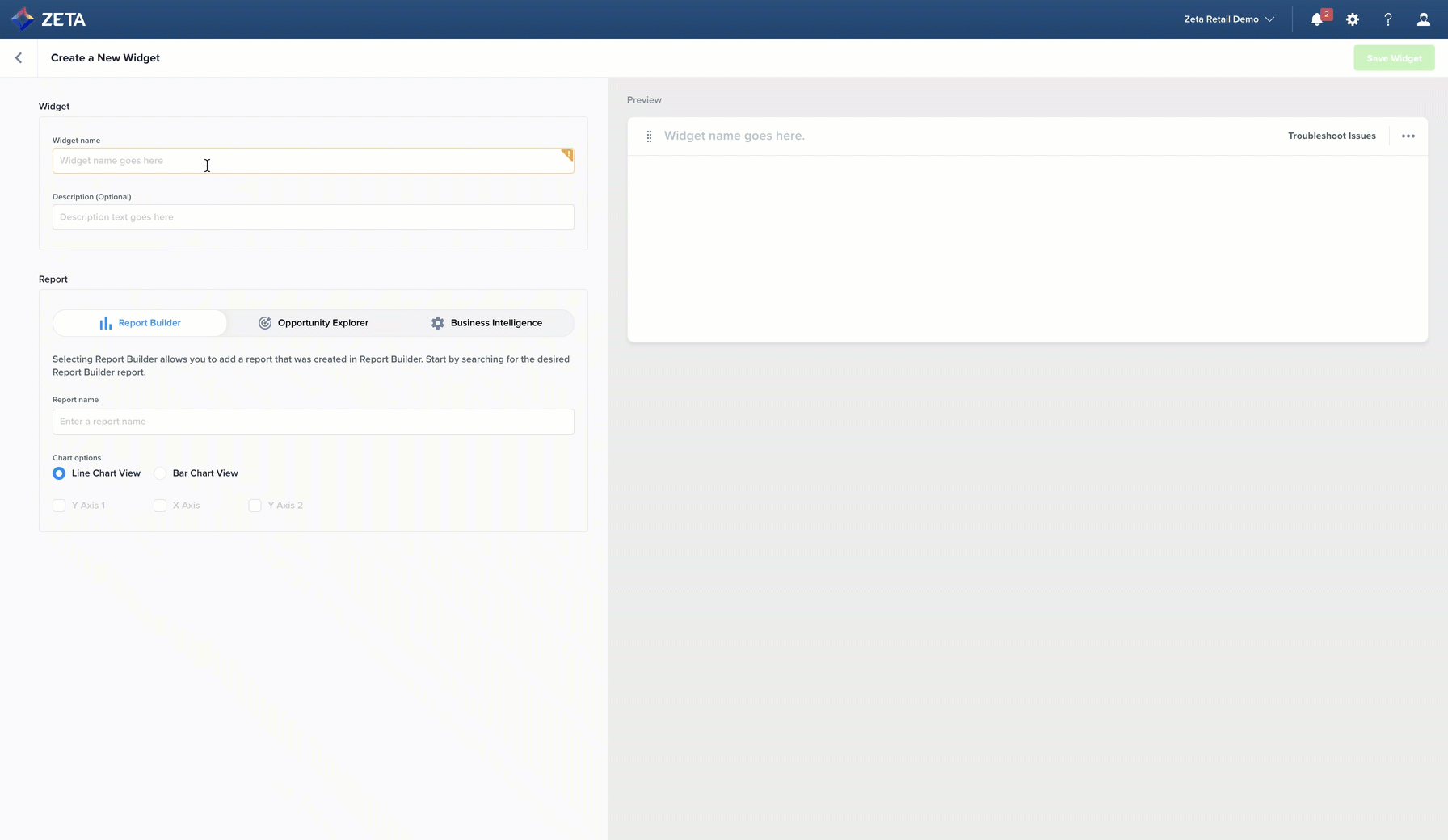Image resolution: width=1448 pixels, height=840 pixels.
Task: Go back using the left chevron
Action: tap(19, 58)
